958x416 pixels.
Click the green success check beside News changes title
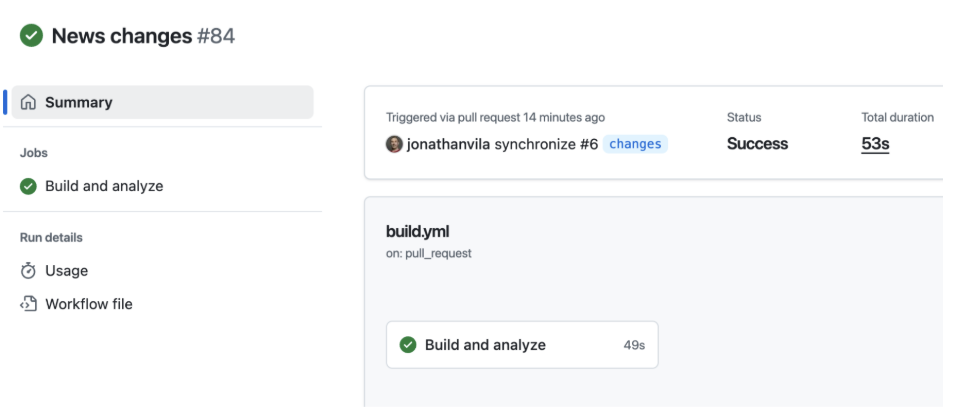pos(32,36)
